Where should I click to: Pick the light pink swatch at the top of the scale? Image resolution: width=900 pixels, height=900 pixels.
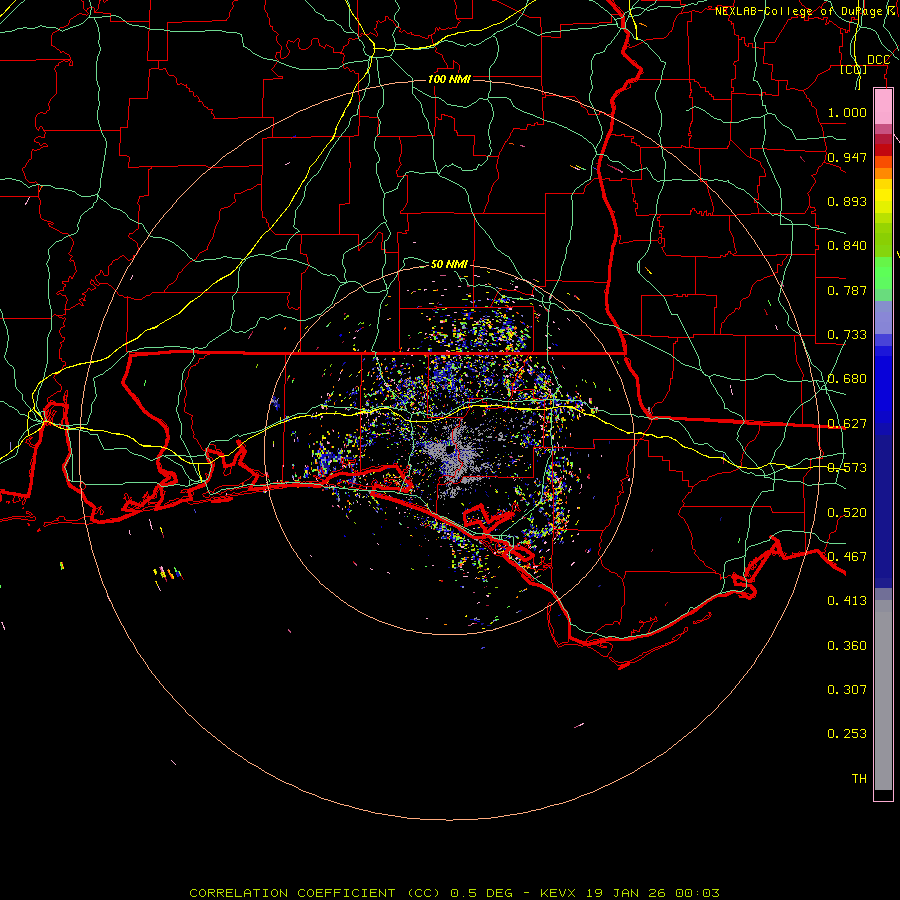pyautogui.click(x=883, y=107)
